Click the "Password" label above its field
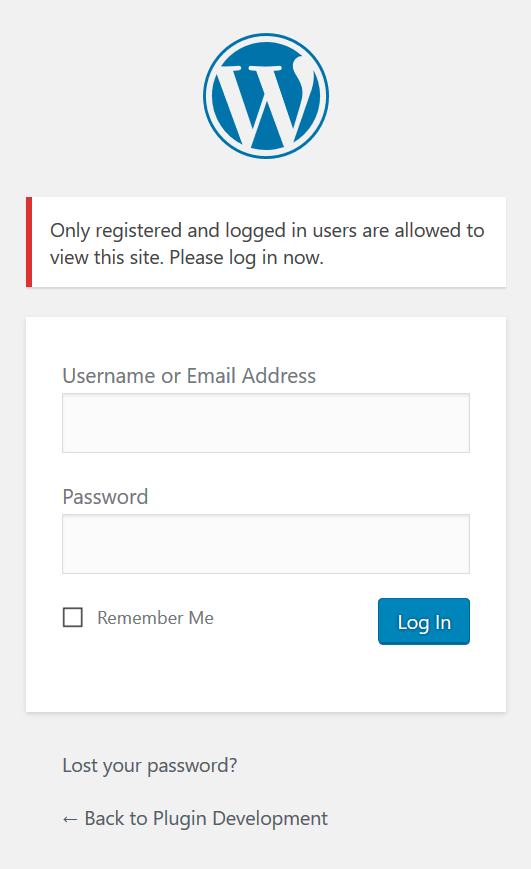531x869 pixels. pyautogui.click(x=105, y=497)
